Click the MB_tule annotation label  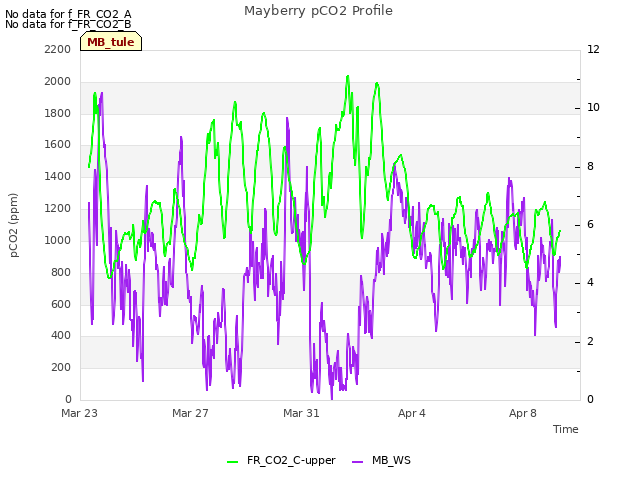tap(111, 42)
